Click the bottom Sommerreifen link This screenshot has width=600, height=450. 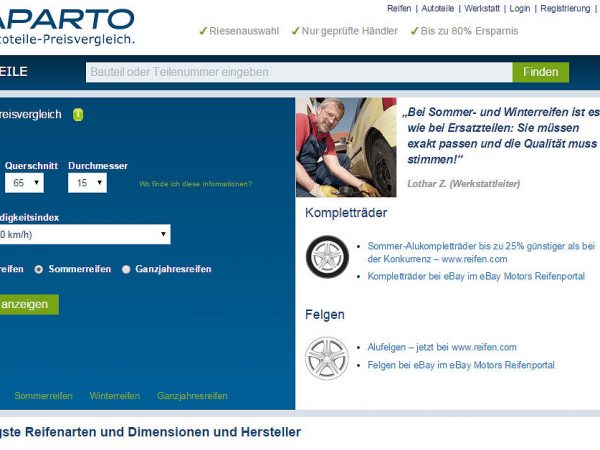pyautogui.click(x=44, y=396)
